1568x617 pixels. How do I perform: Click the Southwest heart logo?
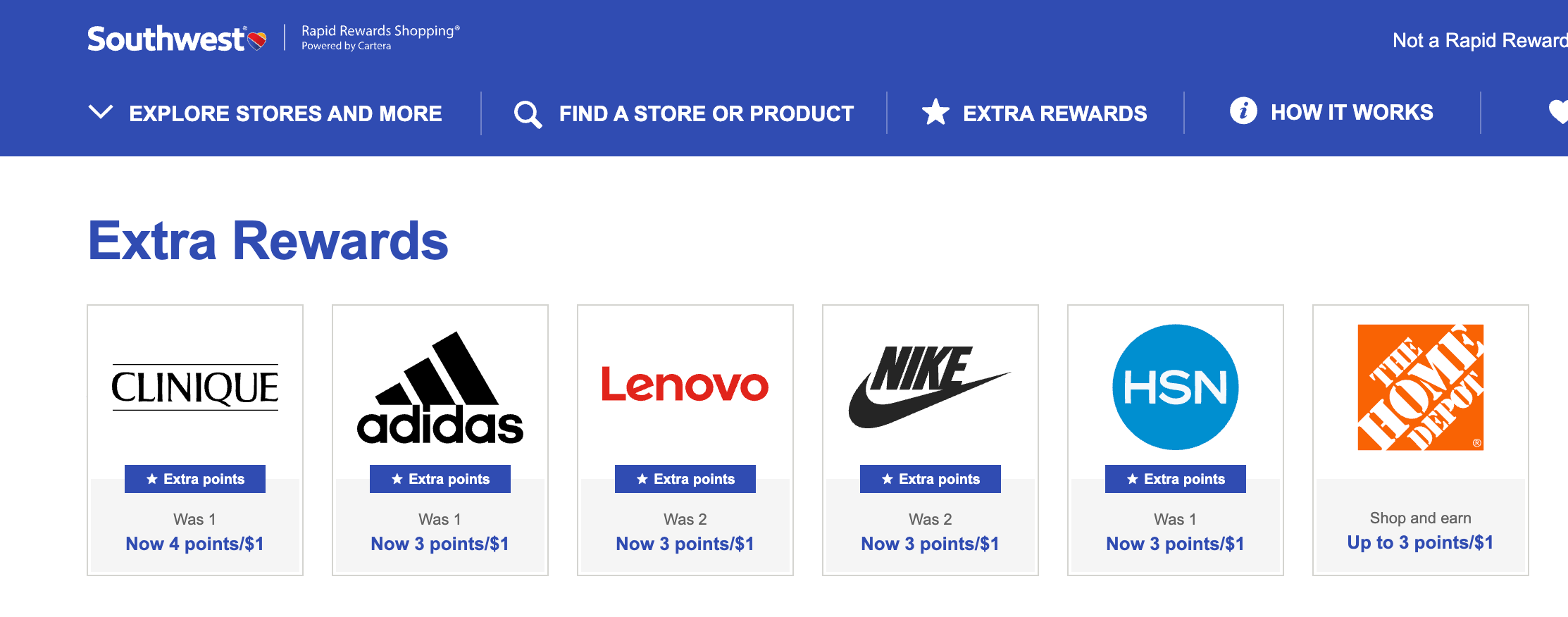pyautogui.click(x=257, y=40)
